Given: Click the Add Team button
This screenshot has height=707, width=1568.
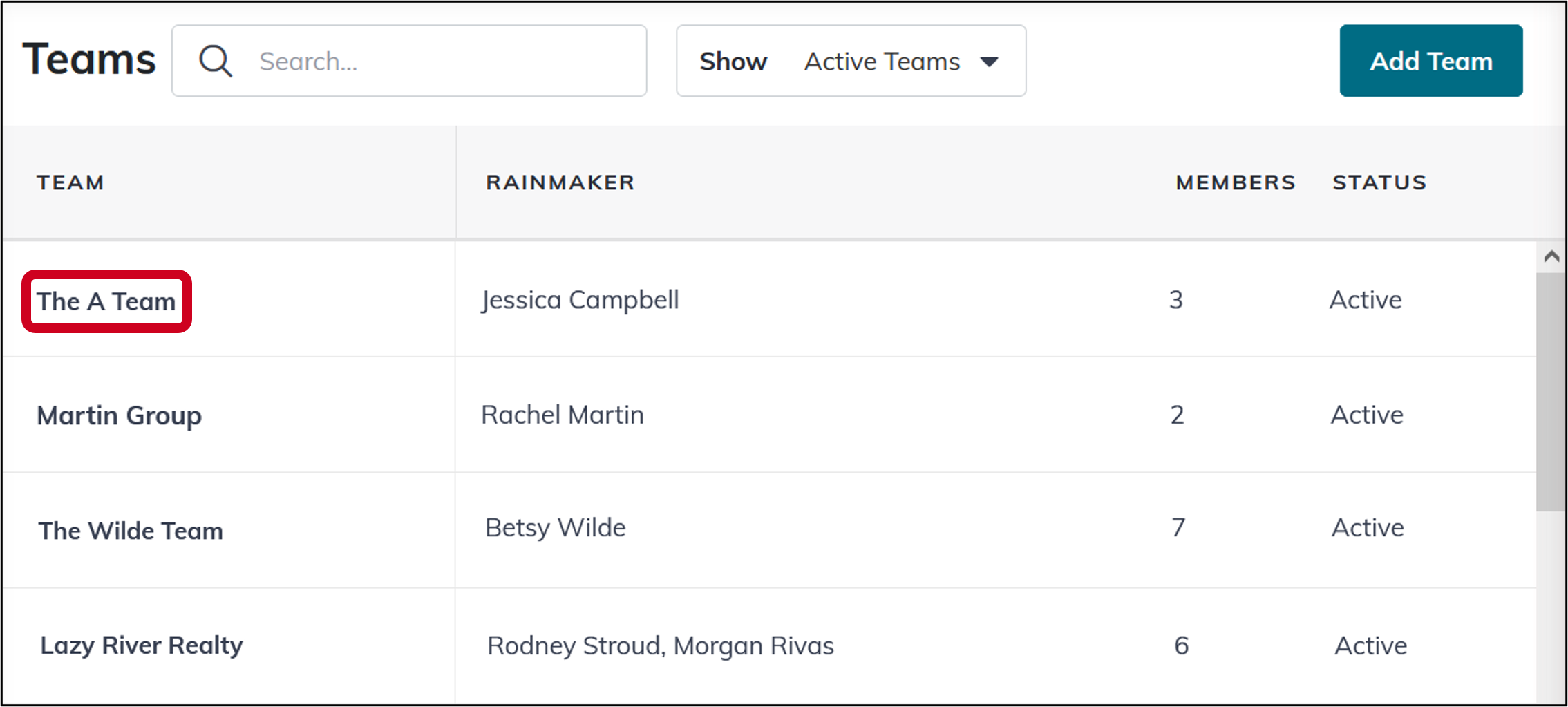Looking at the screenshot, I should pyautogui.click(x=1430, y=60).
